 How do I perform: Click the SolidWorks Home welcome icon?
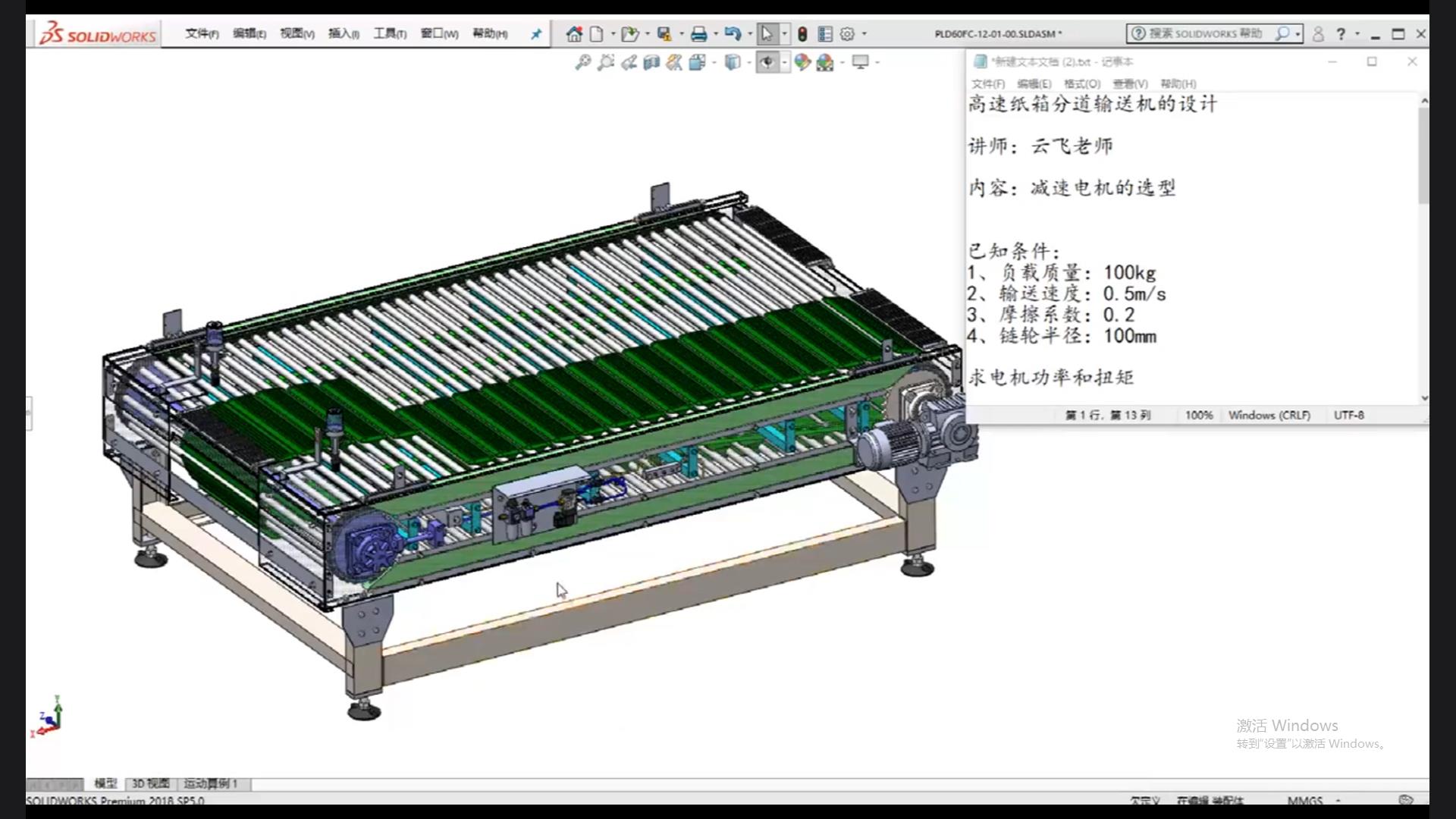point(574,34)
